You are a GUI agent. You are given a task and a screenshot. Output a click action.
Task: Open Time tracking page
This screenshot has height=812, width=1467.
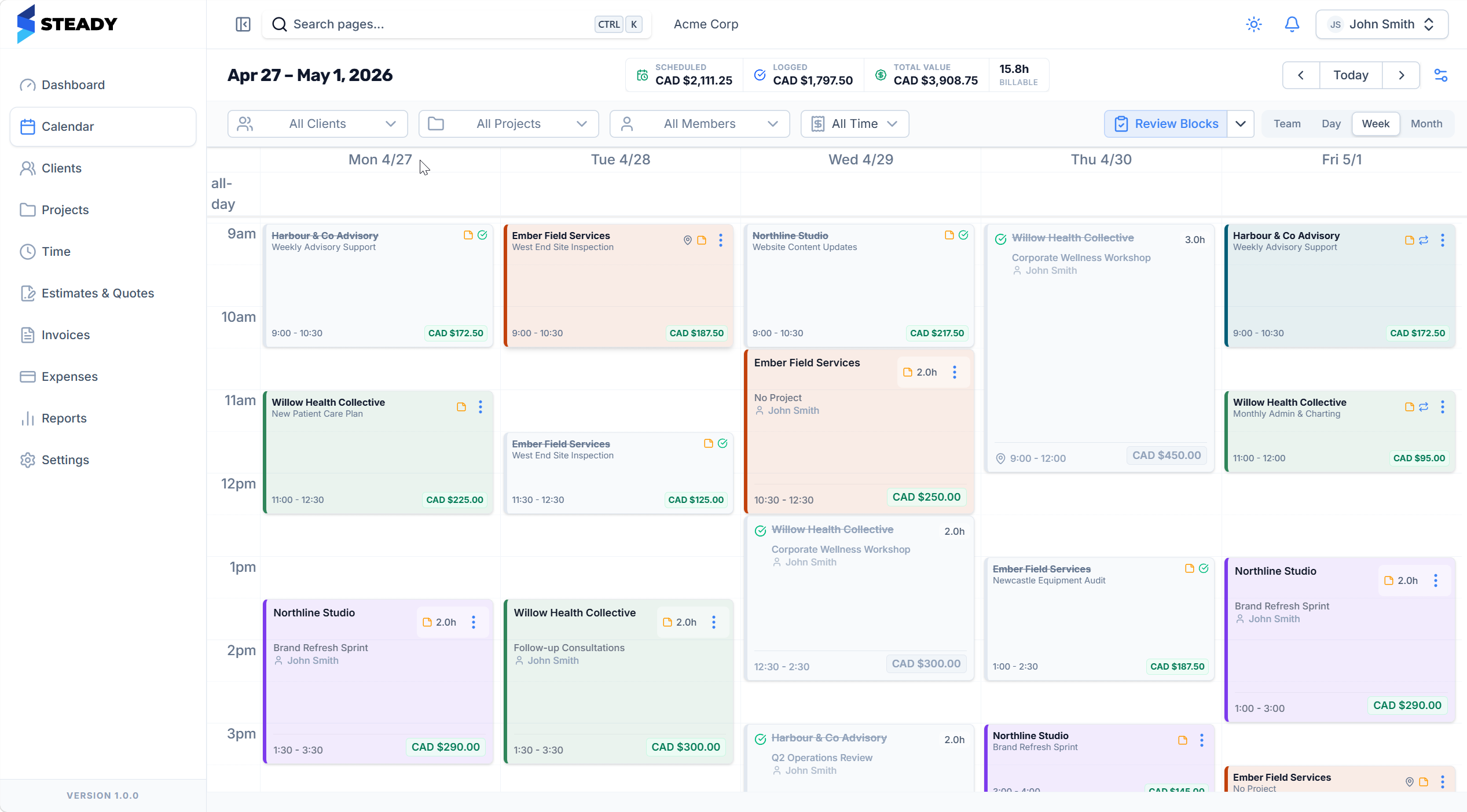coord(103,252)
